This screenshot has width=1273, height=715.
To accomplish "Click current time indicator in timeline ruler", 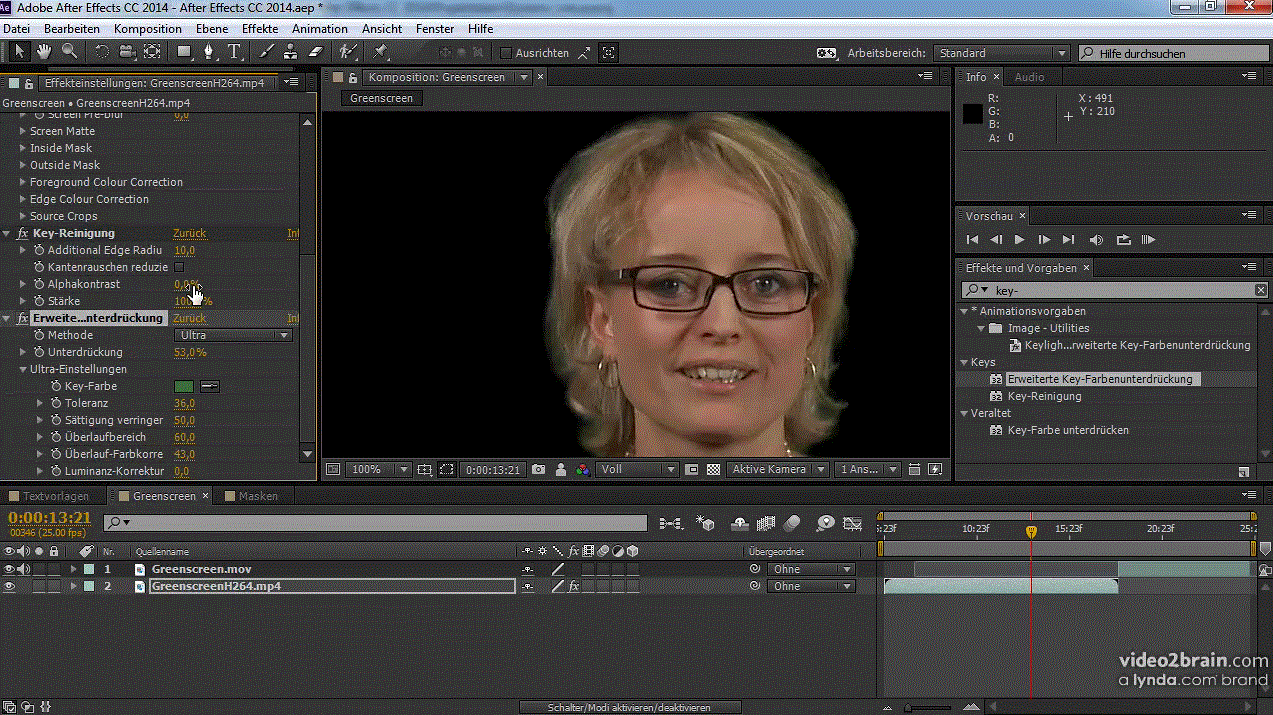I will point(1031,532).
